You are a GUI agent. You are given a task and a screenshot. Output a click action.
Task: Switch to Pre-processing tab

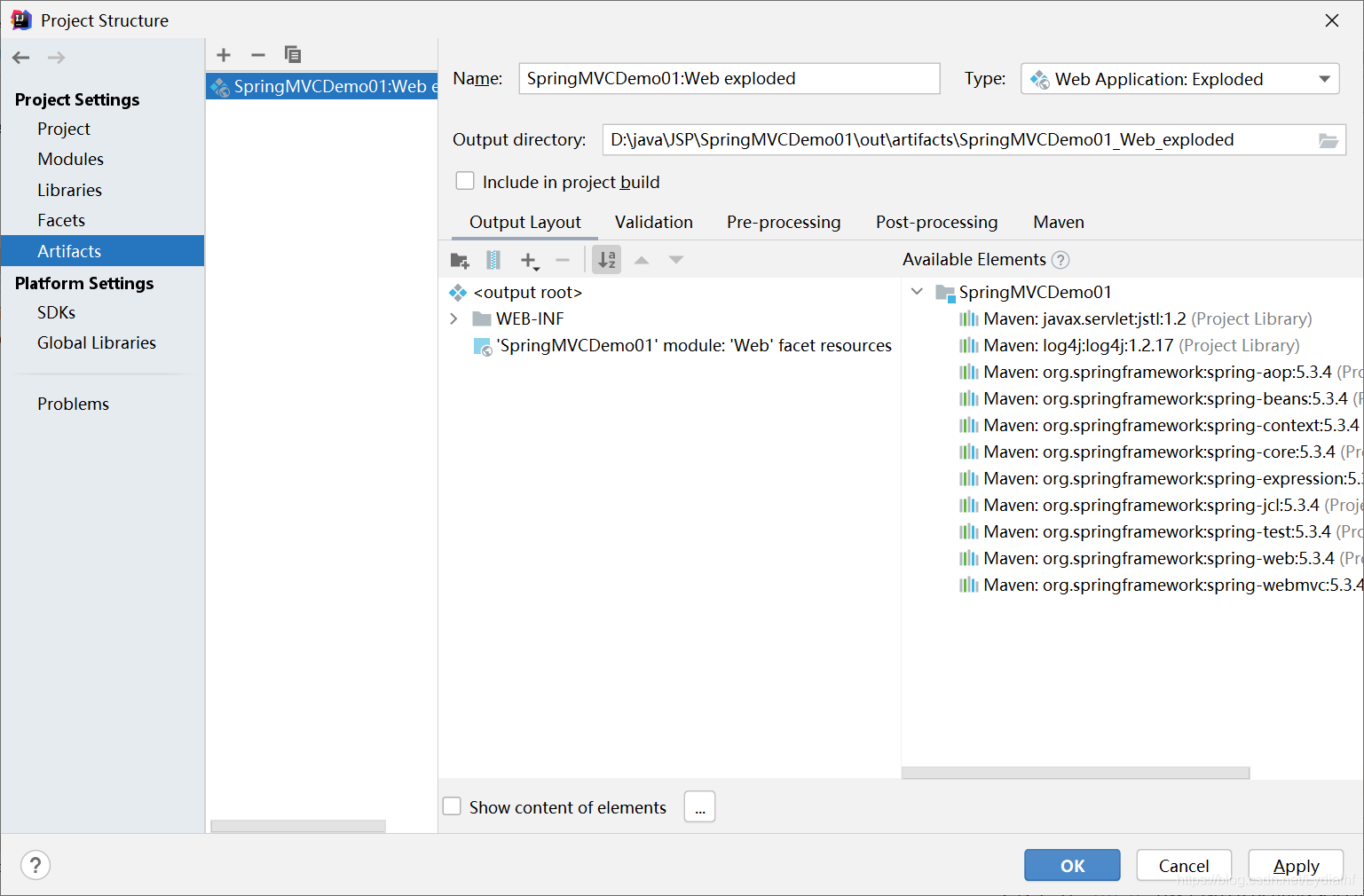(784, 222)
